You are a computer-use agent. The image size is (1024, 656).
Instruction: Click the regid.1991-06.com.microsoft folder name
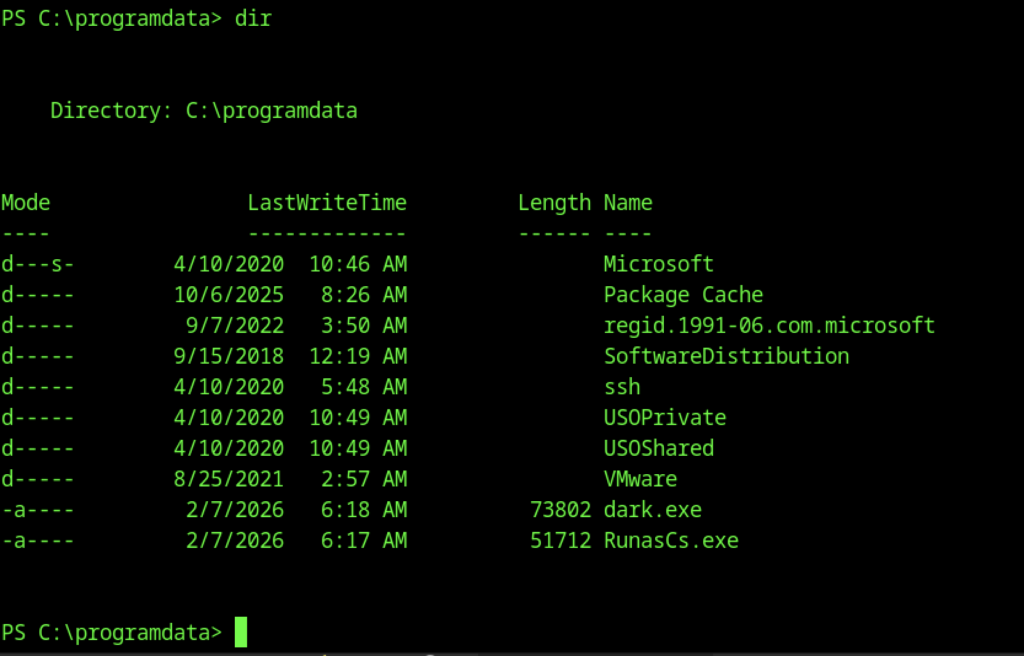(769, 325)
